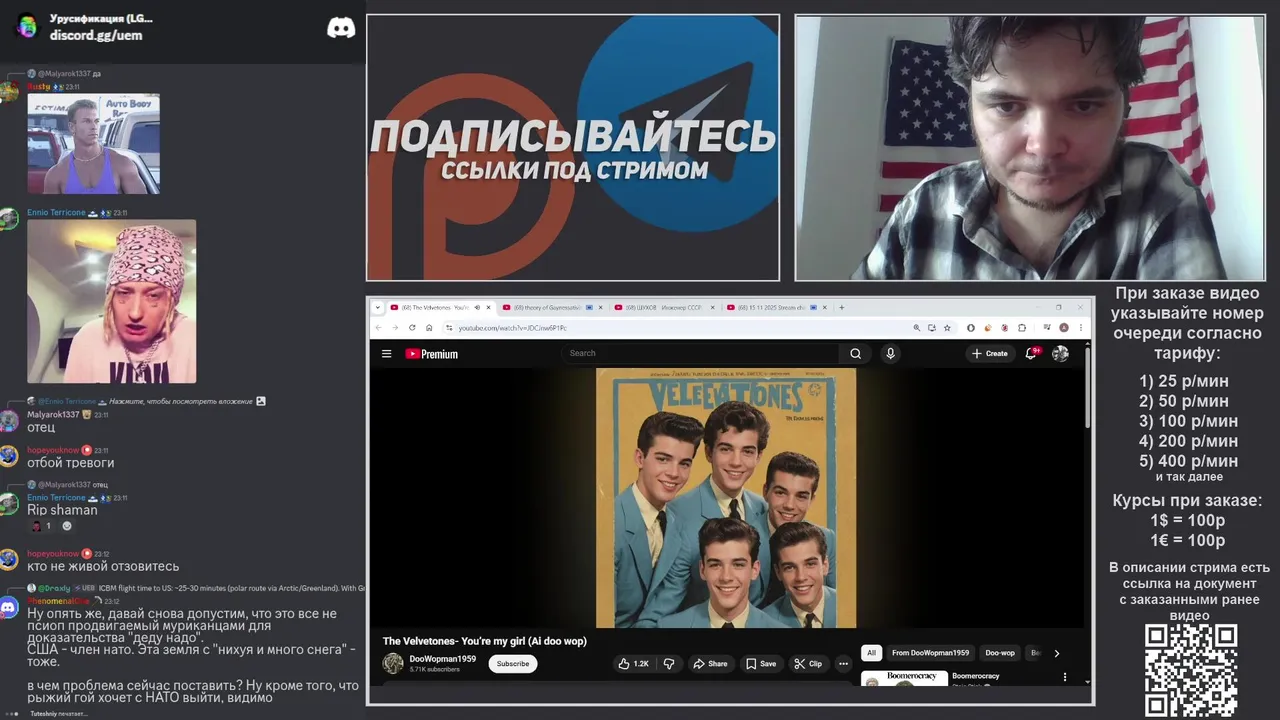Screen dimensions: 1280x720
Task: Go to YouTube Premium home logo
Action: [431, 354]
